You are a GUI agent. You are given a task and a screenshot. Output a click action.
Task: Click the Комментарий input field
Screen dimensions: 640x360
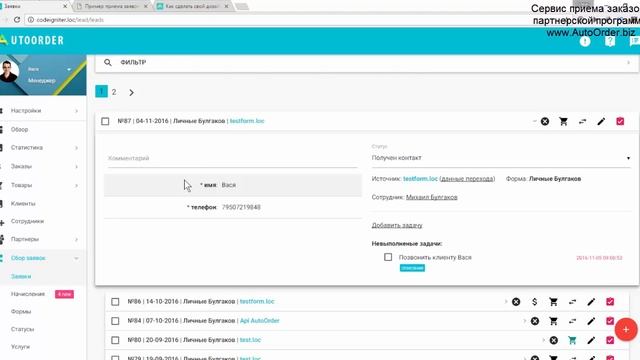tap(233, 158)
